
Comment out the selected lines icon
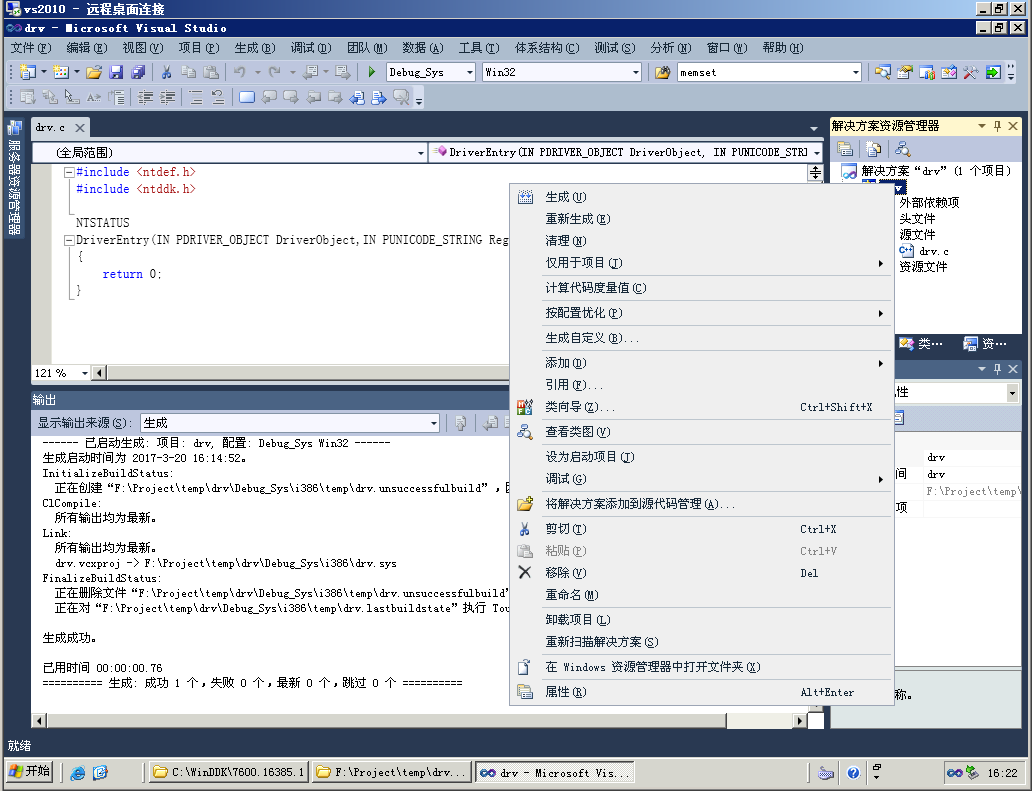[196, 97]
